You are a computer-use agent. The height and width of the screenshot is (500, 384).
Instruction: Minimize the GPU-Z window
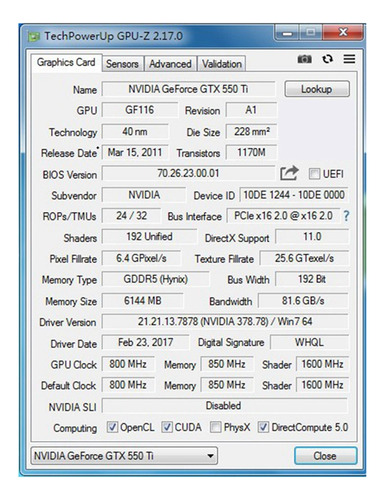(288, 33)
